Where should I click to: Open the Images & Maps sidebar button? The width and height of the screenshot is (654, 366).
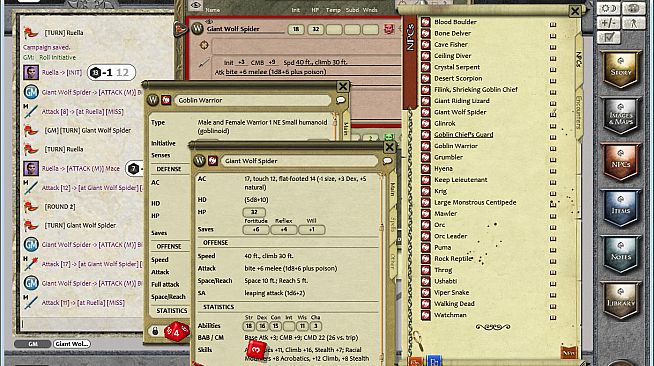621,116
